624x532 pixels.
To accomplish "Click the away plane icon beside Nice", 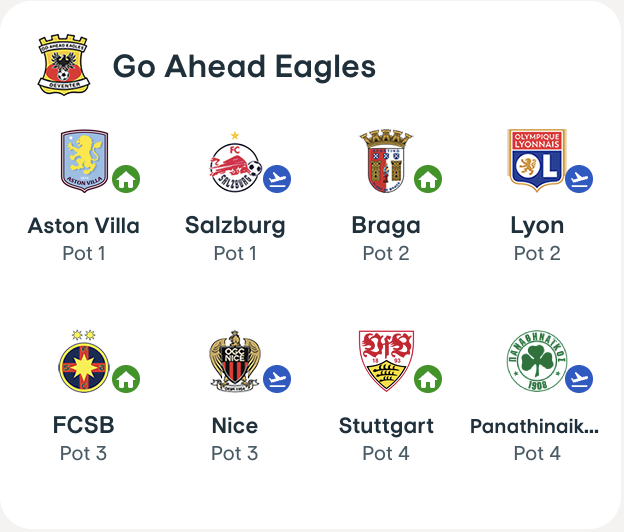I will point(277,379).
